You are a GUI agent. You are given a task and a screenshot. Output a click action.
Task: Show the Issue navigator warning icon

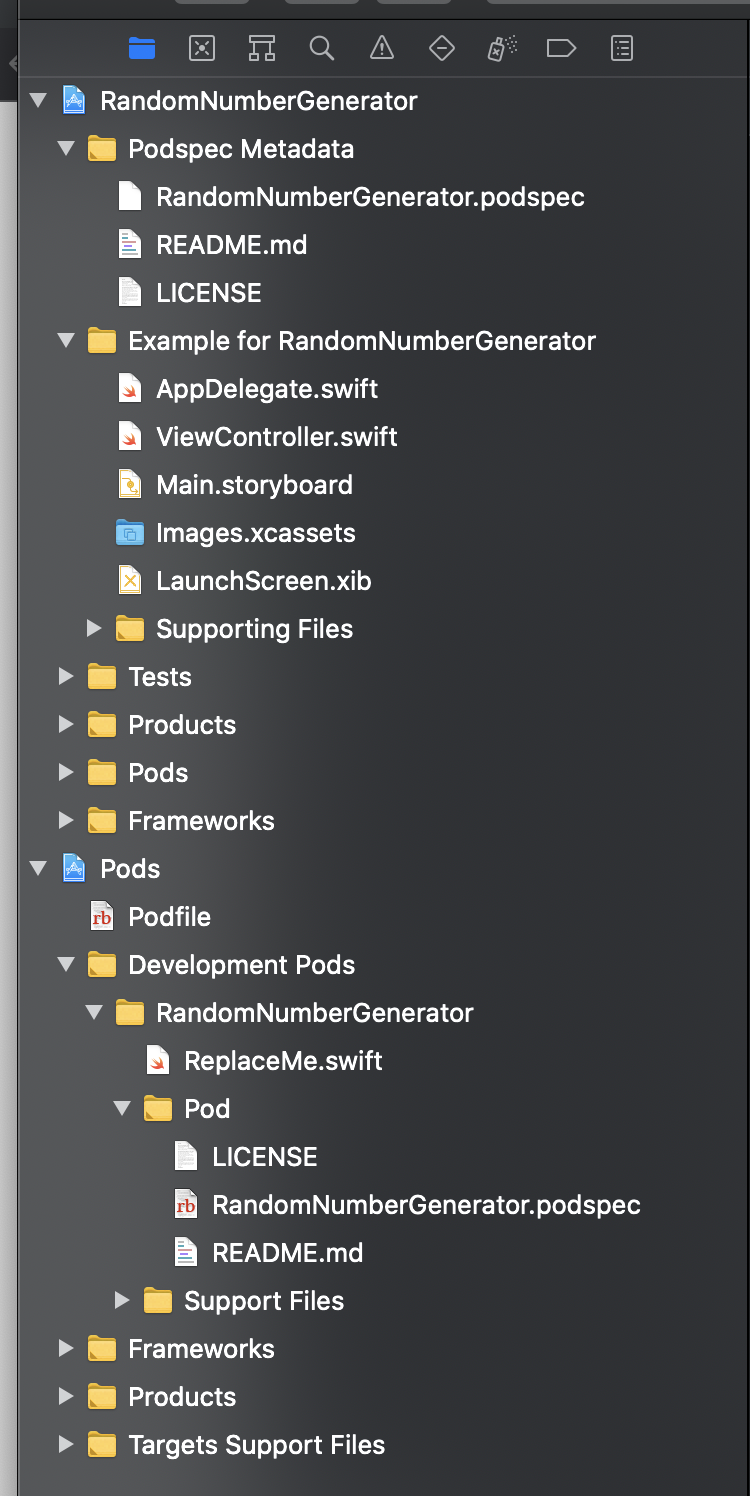tap(381, 48)
